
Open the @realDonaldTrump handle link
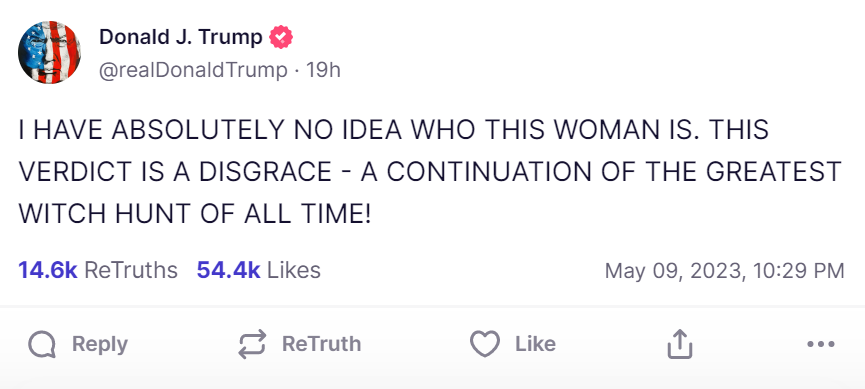point(193,71)
